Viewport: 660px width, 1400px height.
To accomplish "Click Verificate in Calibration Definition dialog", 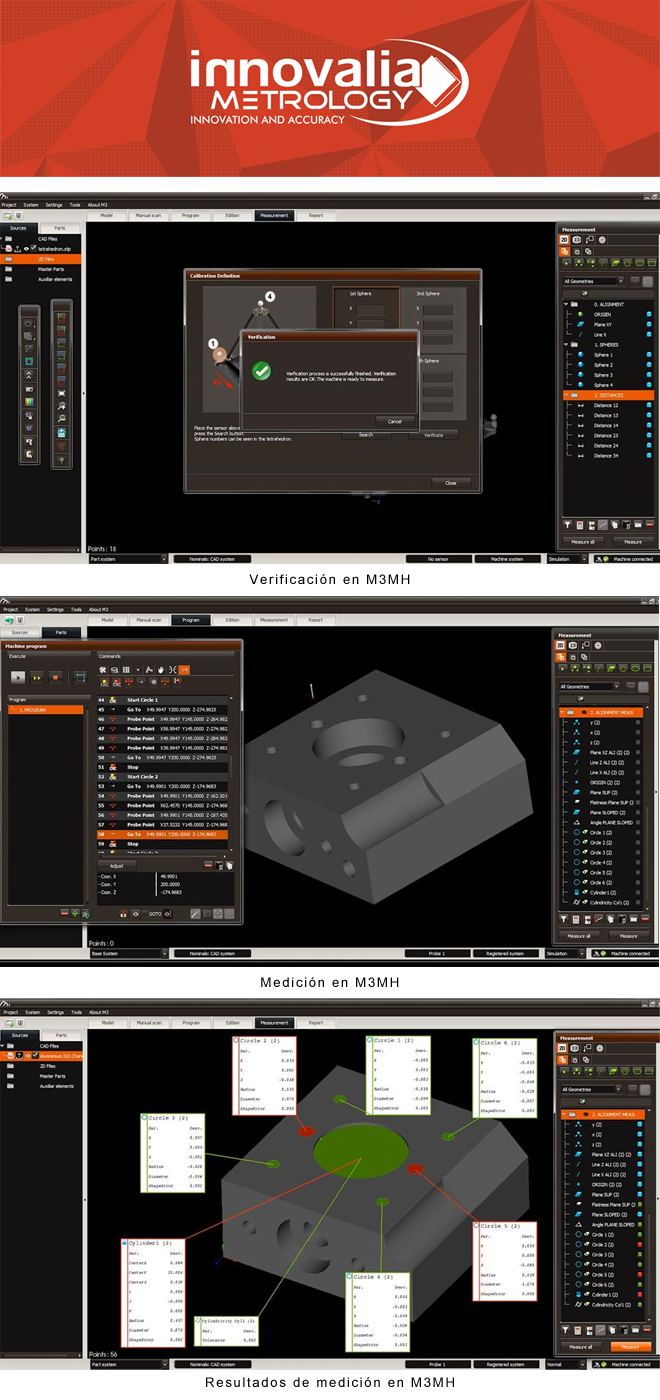I will pyautogui.click(x=433, y=435).
